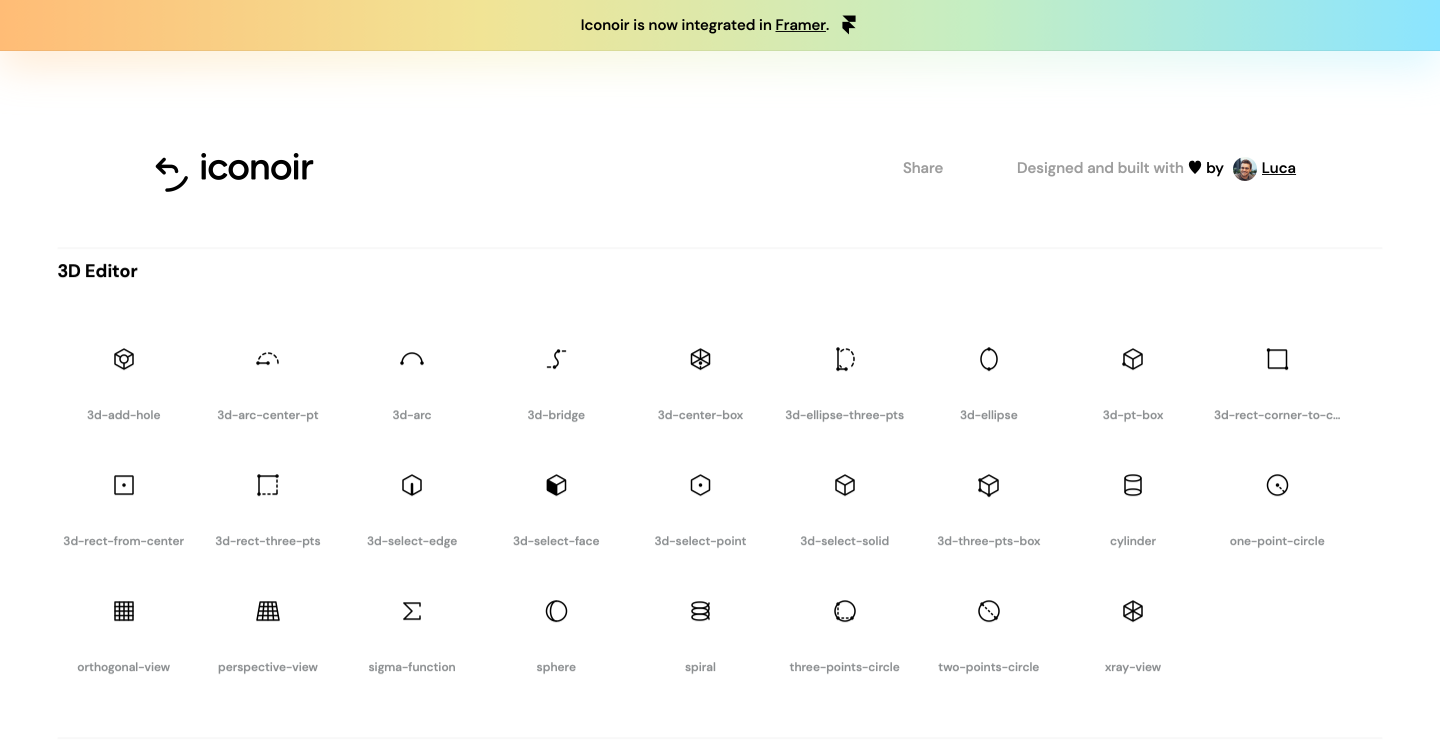1440x742 pixels.
Task: Choose the xray-view icon
Action: 1133,611
